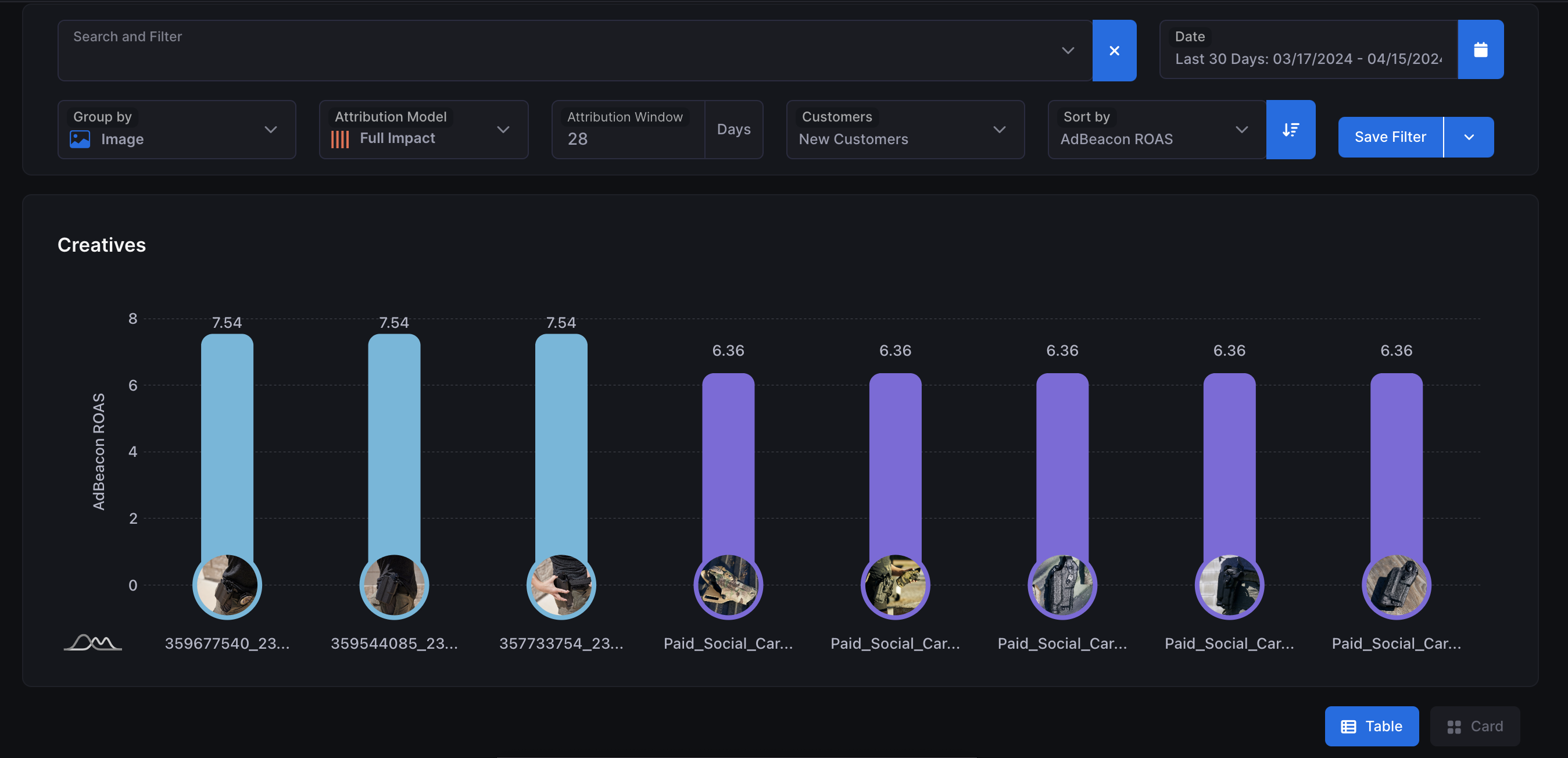Expand the Save Filter options arrow
This screenshot has height=758, width=1568.
point(1468,137)
